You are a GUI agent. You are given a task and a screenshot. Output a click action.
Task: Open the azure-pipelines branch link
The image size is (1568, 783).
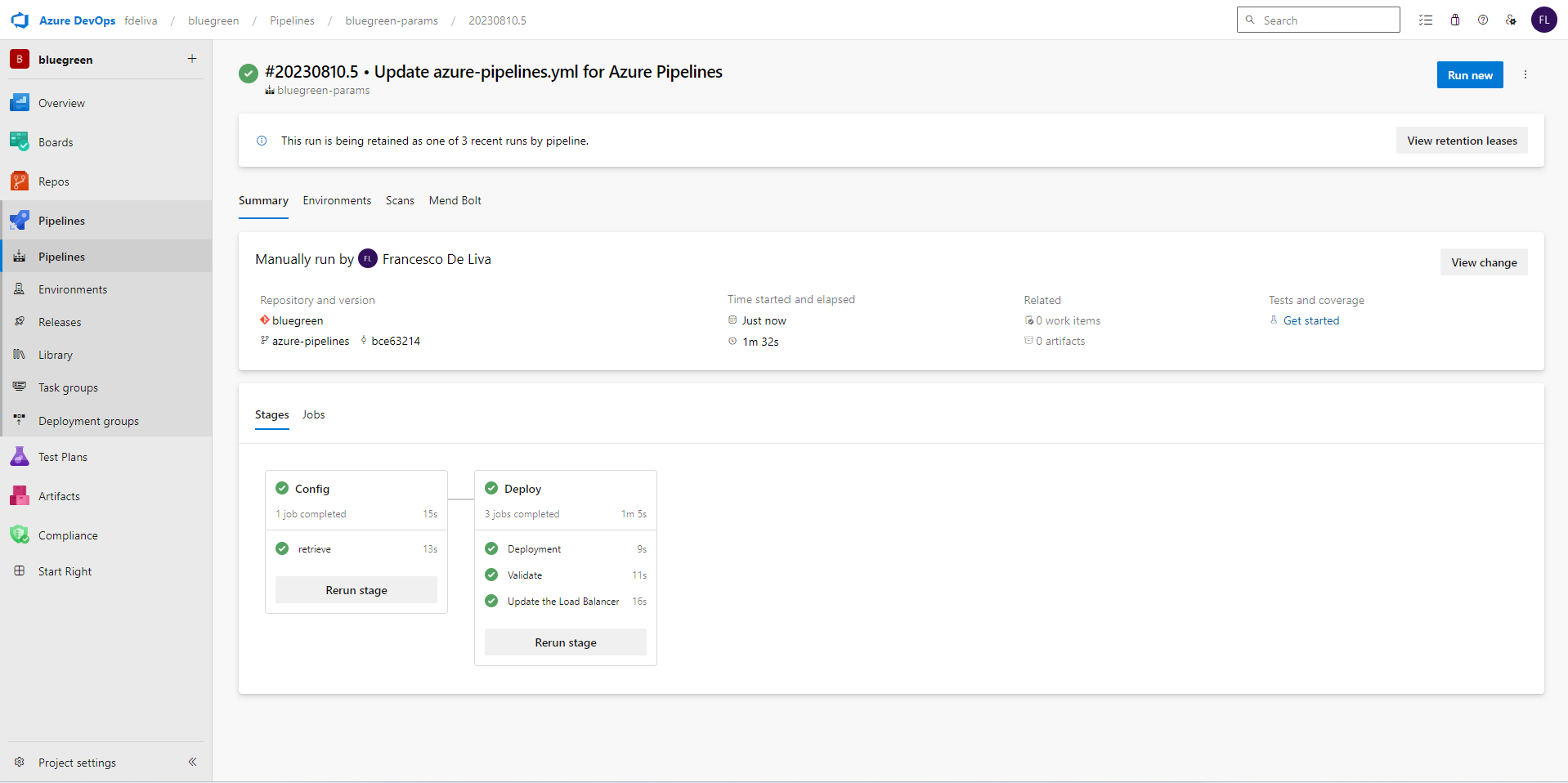pos(311,341)
